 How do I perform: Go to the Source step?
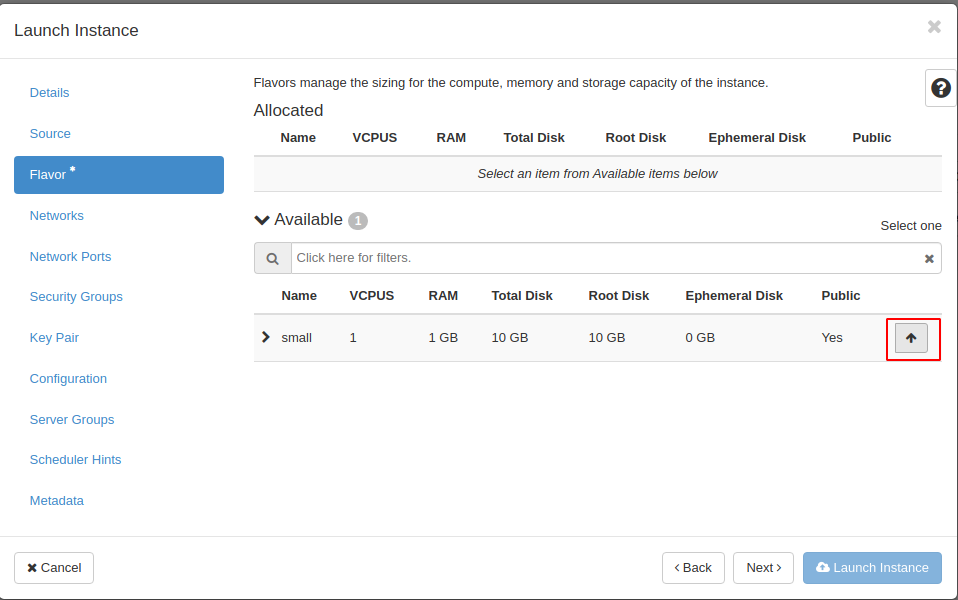pyautogui.click(x=50, y=134)
